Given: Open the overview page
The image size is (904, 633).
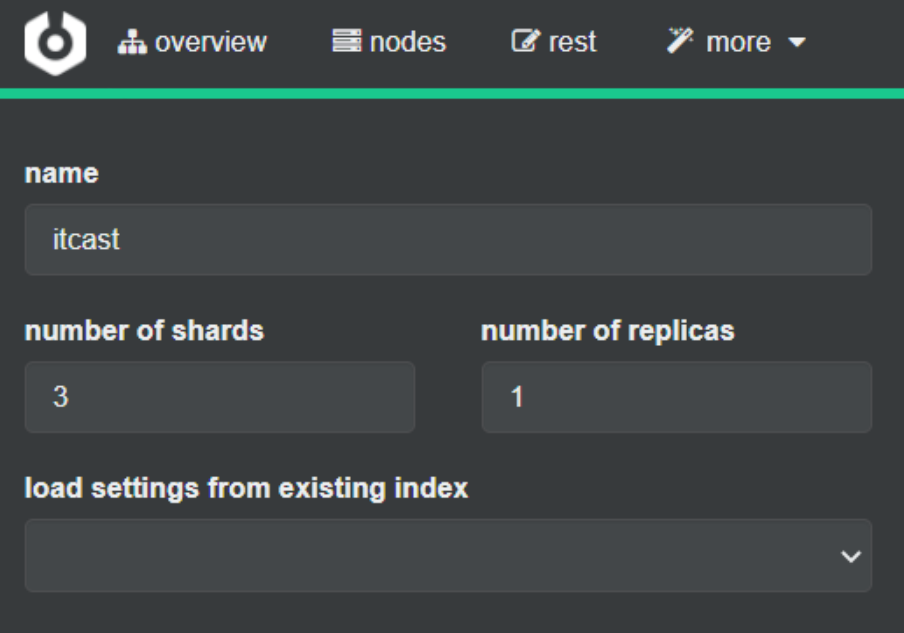Looking at the screenshot, I should 209,42.
